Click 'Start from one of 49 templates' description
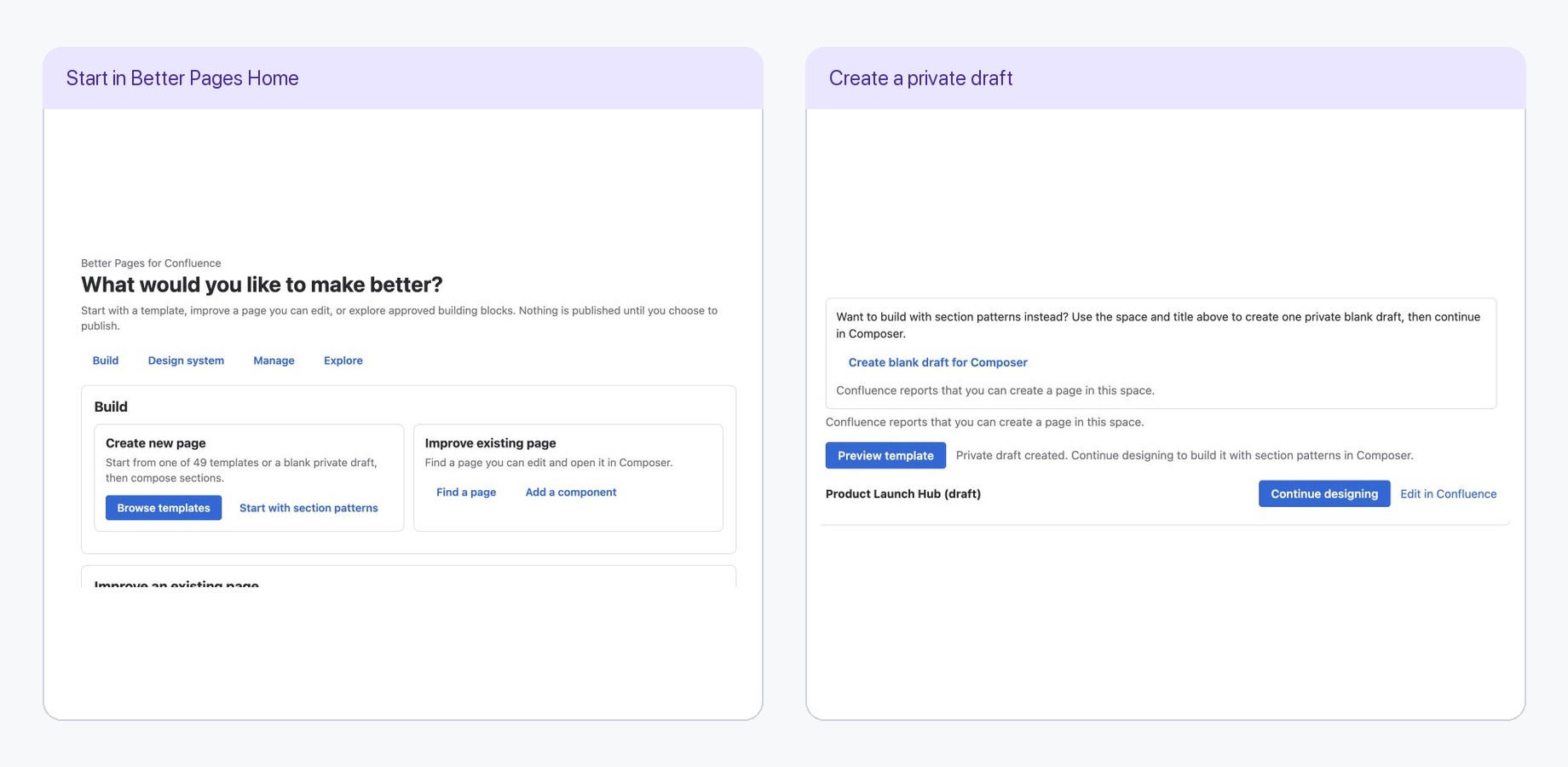 coord(241,470)
